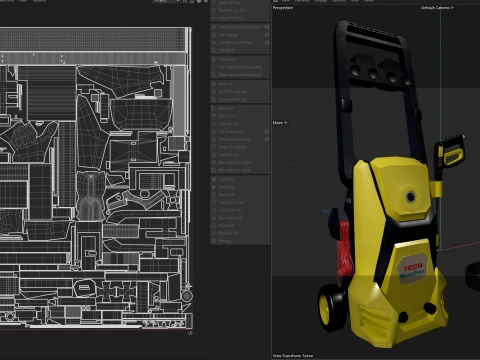Open options gear for UV Weld and Relax
The image size is (480, 360).
[267, 42]
